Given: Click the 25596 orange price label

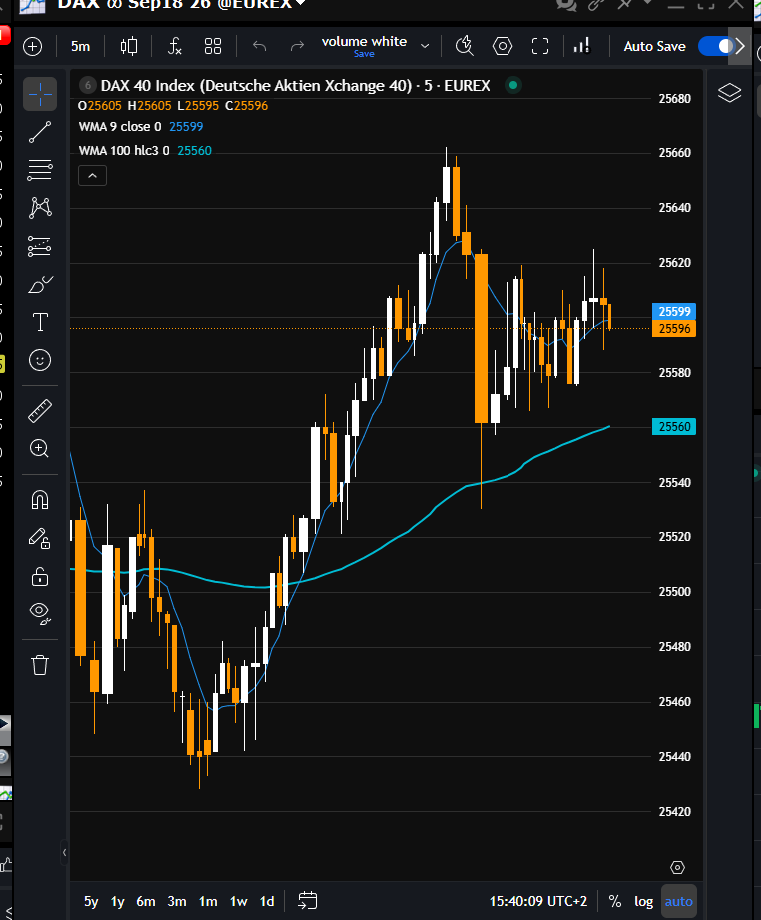Looking at the screenshot, I should (x=674, y=329).
